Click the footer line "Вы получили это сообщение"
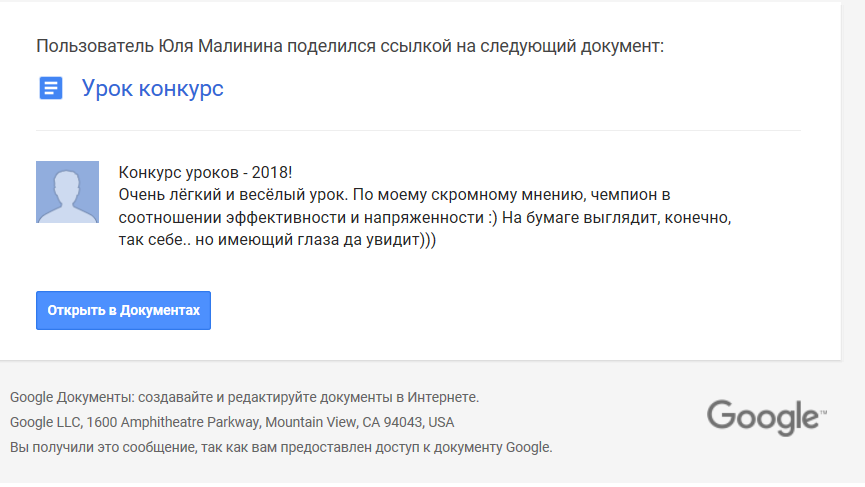 click(281, 447)
